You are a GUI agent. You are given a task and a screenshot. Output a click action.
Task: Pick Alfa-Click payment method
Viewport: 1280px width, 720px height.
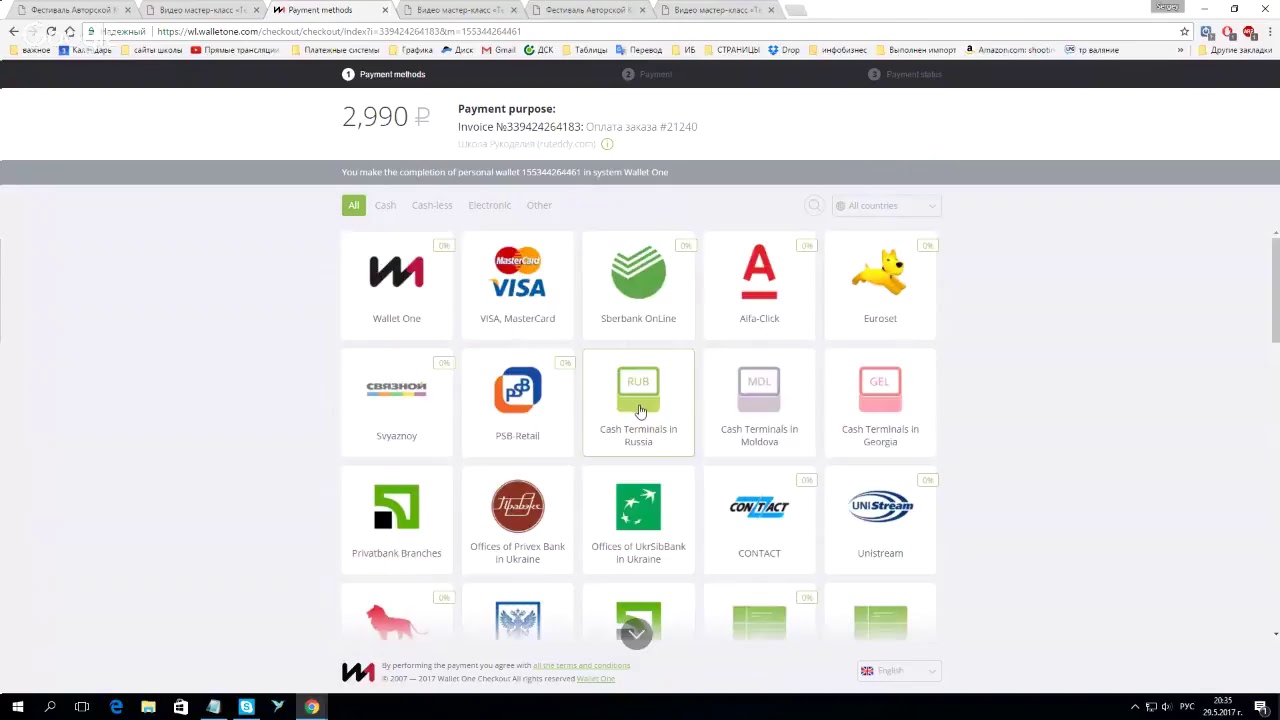759,285
